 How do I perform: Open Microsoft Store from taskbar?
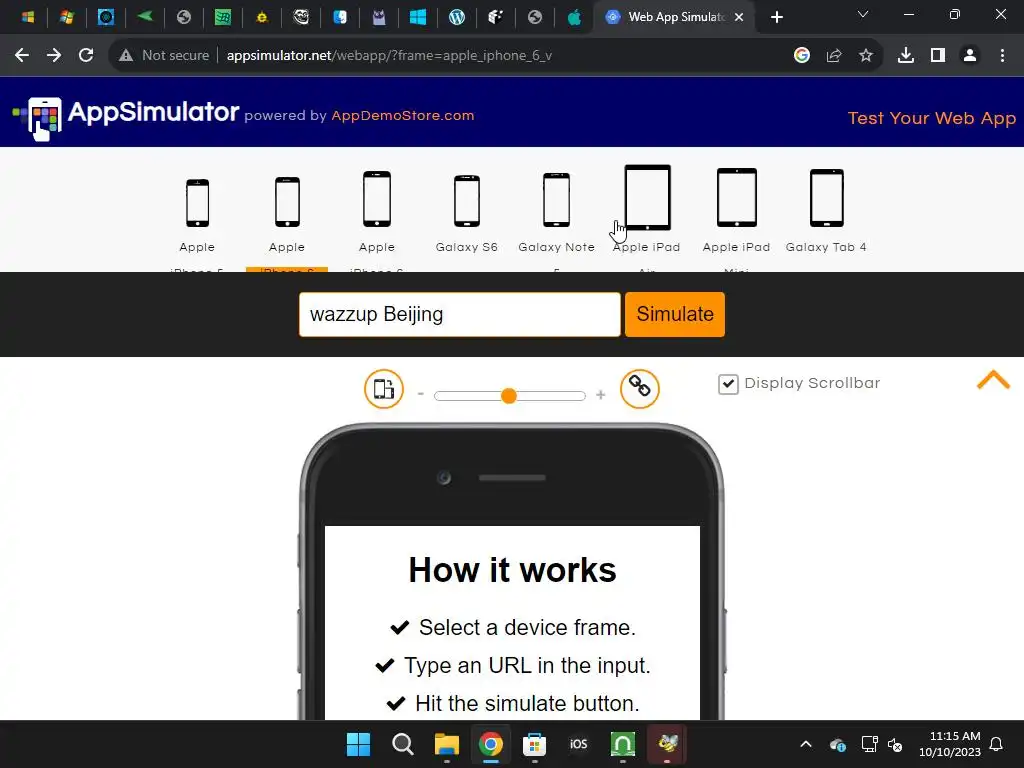[534, 744]
